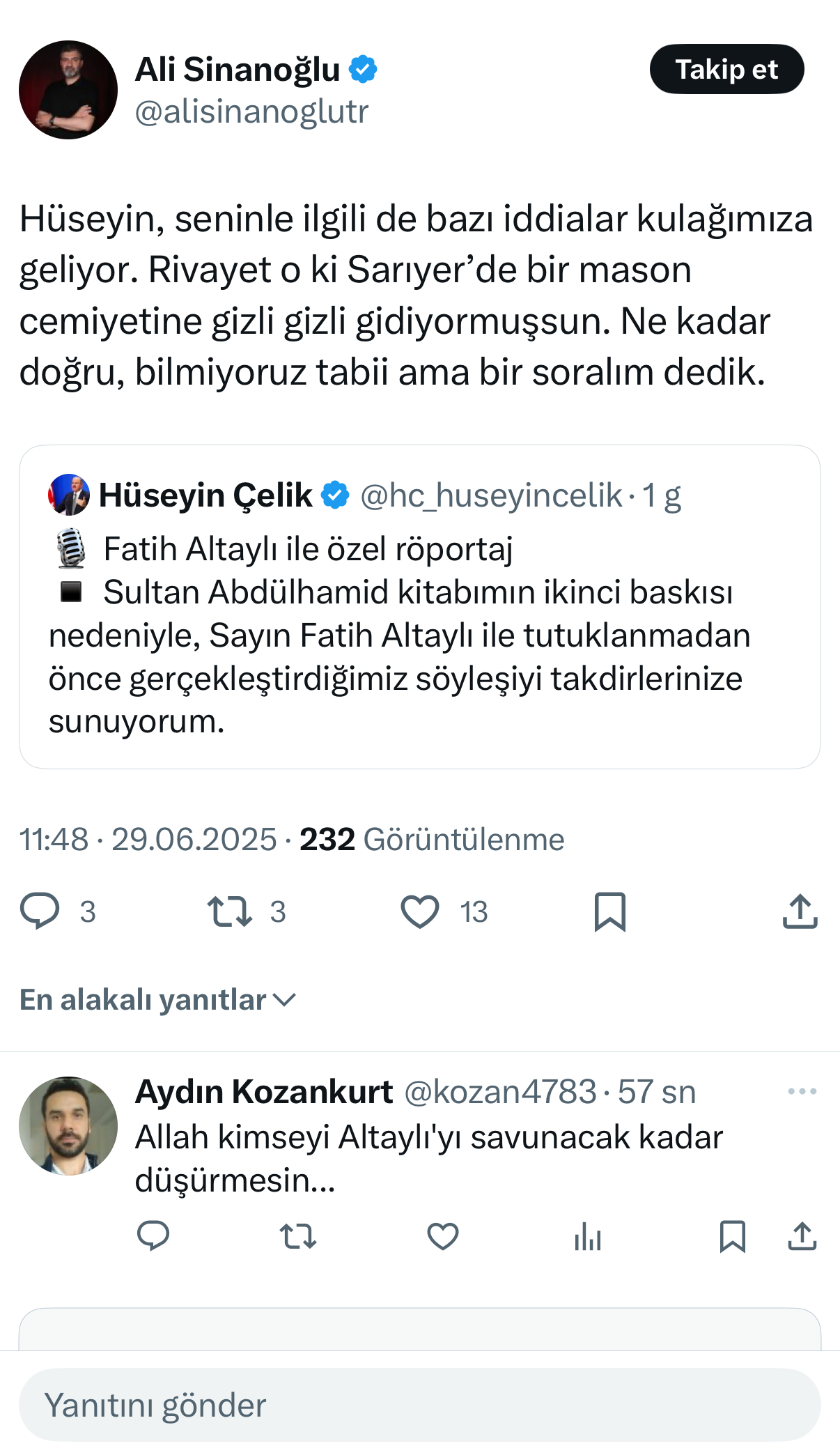Open the @alisinanoglutr profile handle
Screen dimensions: 840x1448
pyautogui.click(x=251, y=111)
